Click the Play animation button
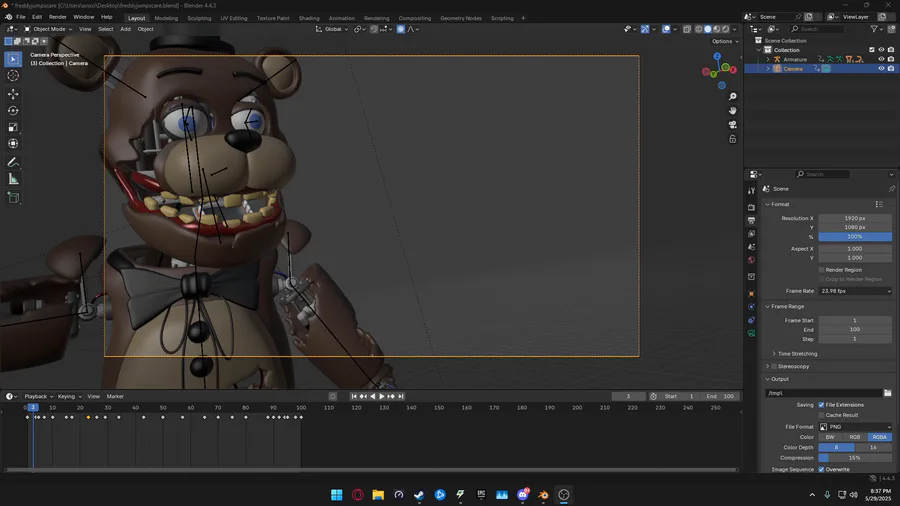Image resolution: width=900 pixels, height=506 pixels. (382, 396)
